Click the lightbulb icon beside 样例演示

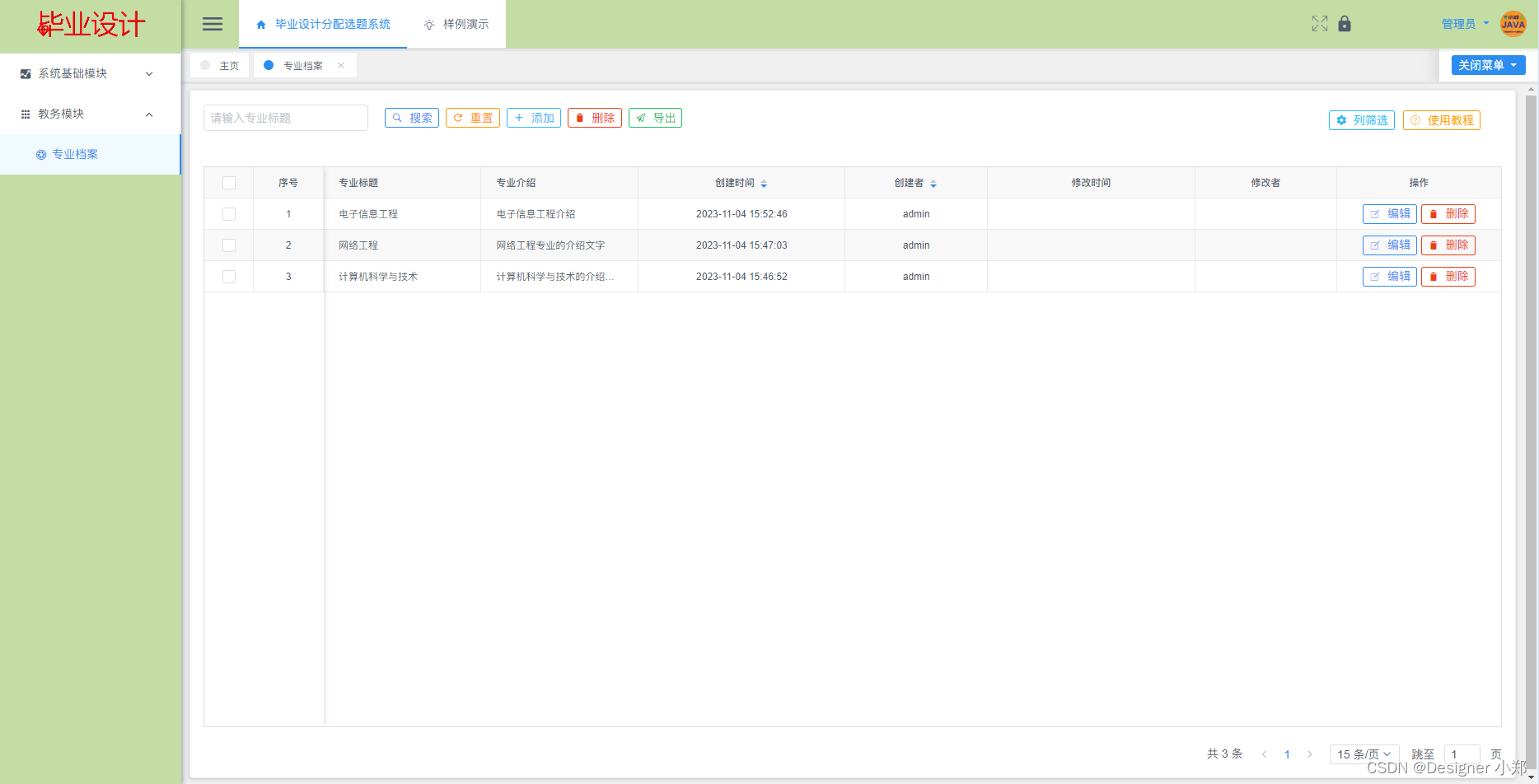(x=429, y=25)
